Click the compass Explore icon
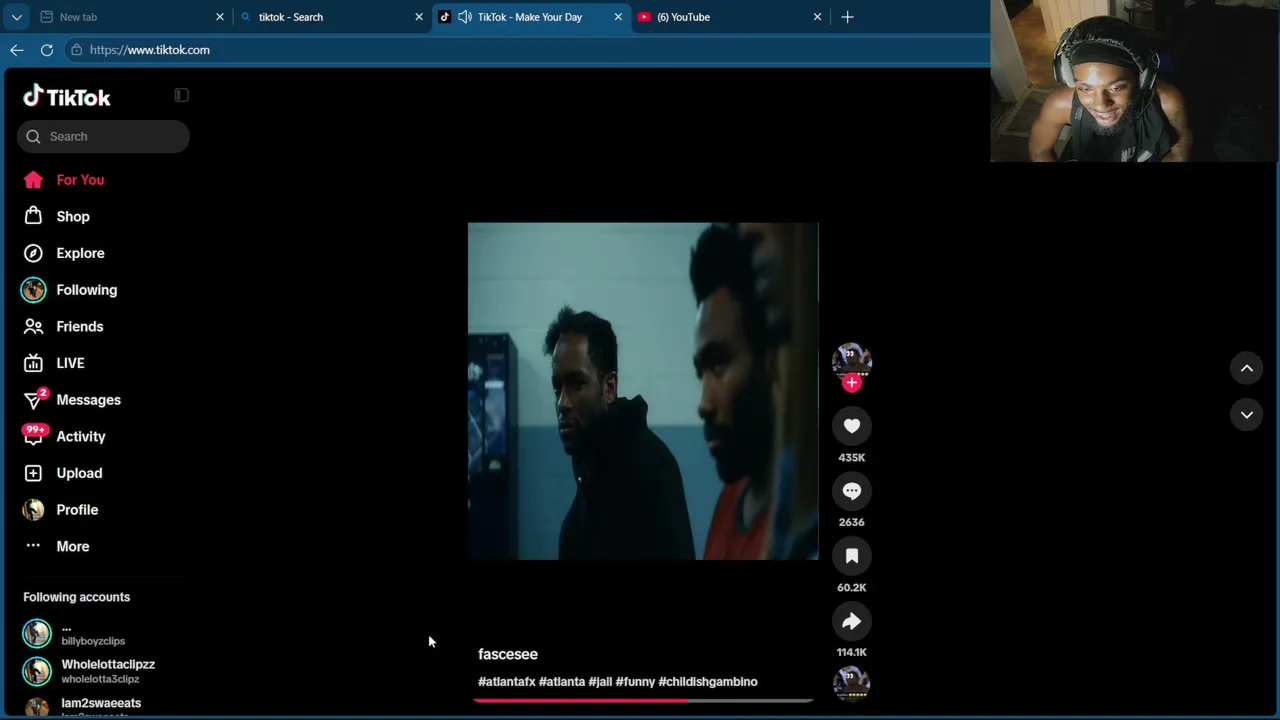This screenshot has height=720, width=1280. [x=33, y=253]
